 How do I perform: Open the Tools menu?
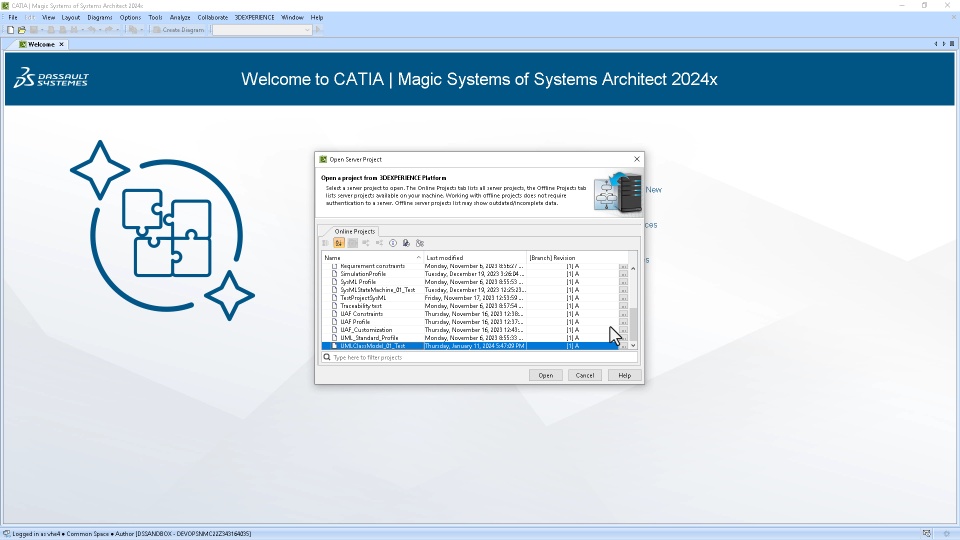156,18
